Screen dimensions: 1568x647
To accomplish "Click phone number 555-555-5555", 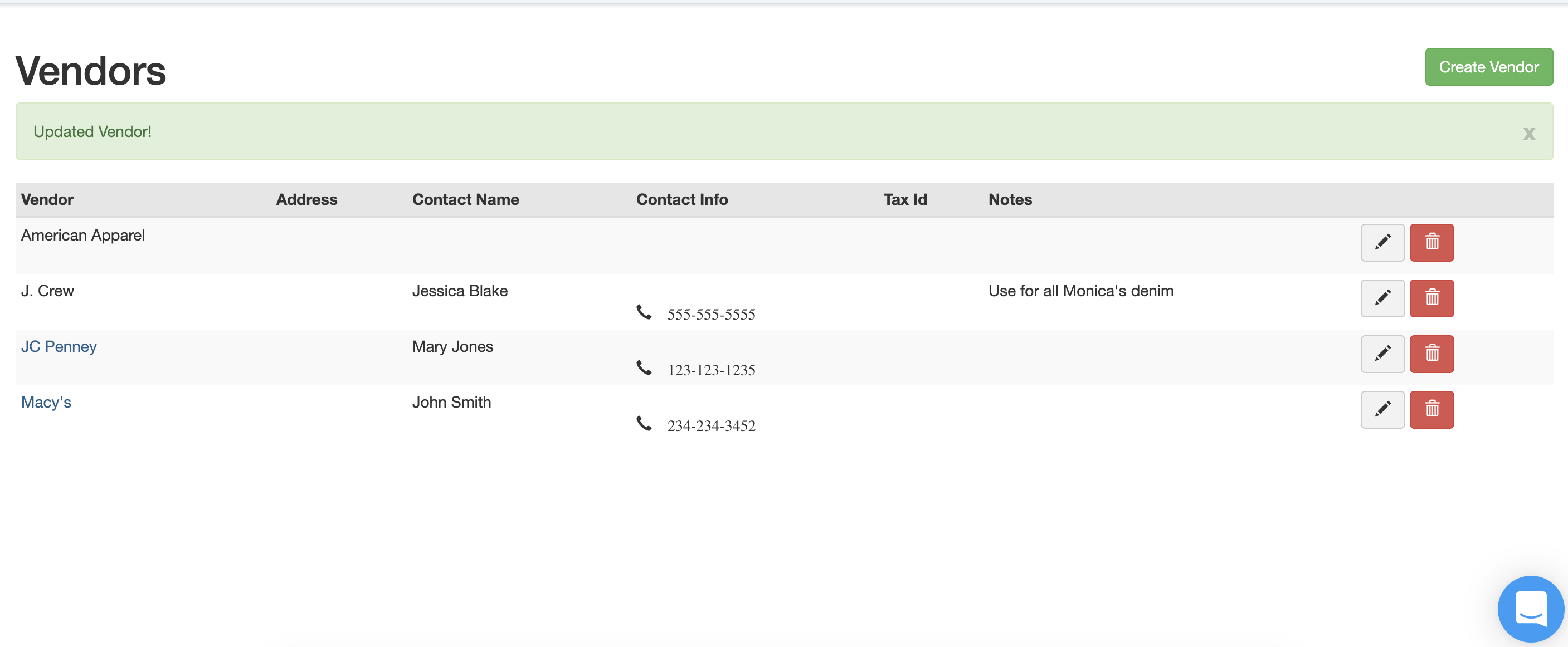I will pos(711,315).
